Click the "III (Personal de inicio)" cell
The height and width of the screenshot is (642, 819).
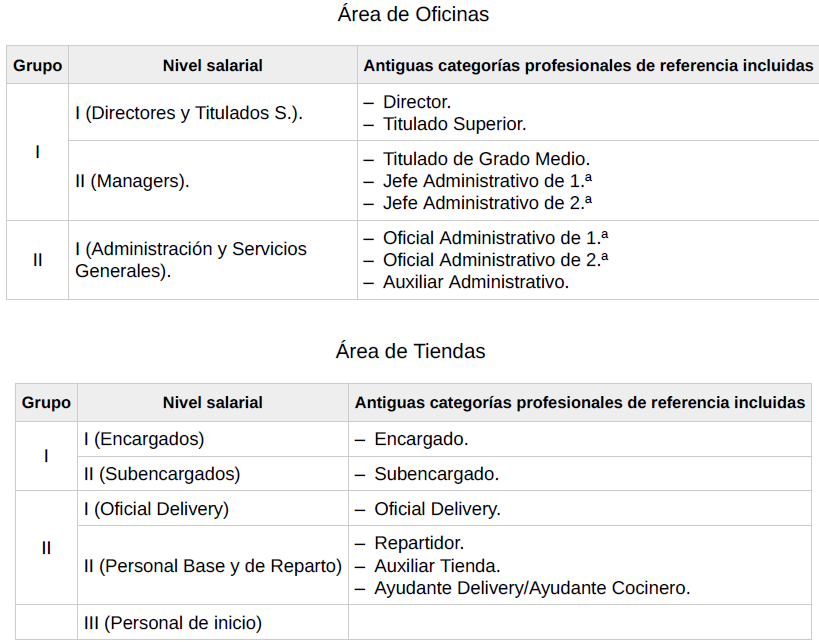pos(172,623)
